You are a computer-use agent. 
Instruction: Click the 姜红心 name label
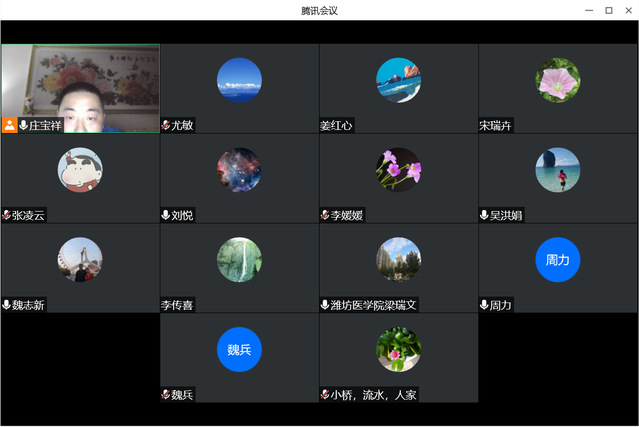[x=337, y=126]
